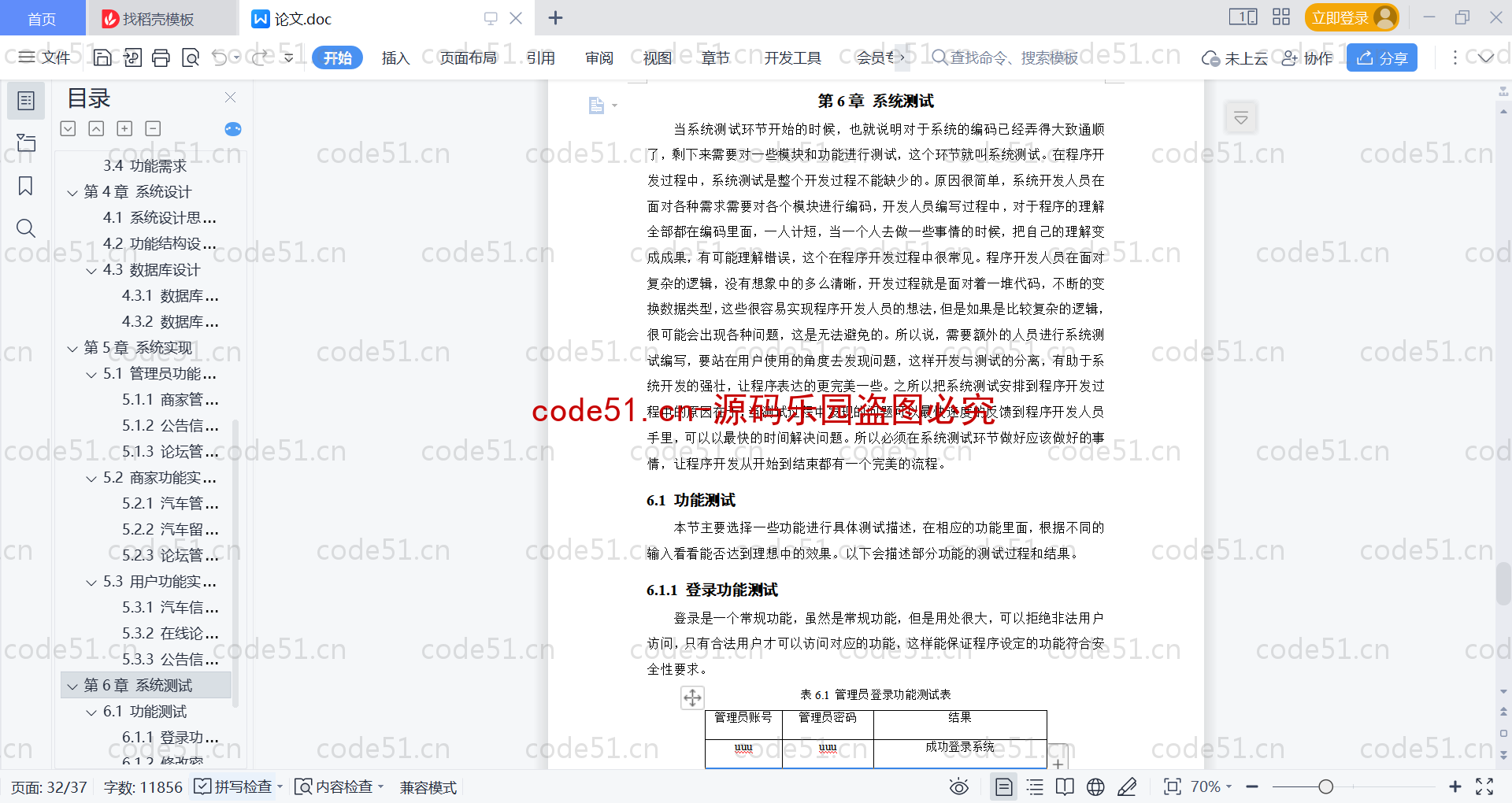Open the bookmark icon in sidebar
1512x803 pixels.
click(26, 186)
